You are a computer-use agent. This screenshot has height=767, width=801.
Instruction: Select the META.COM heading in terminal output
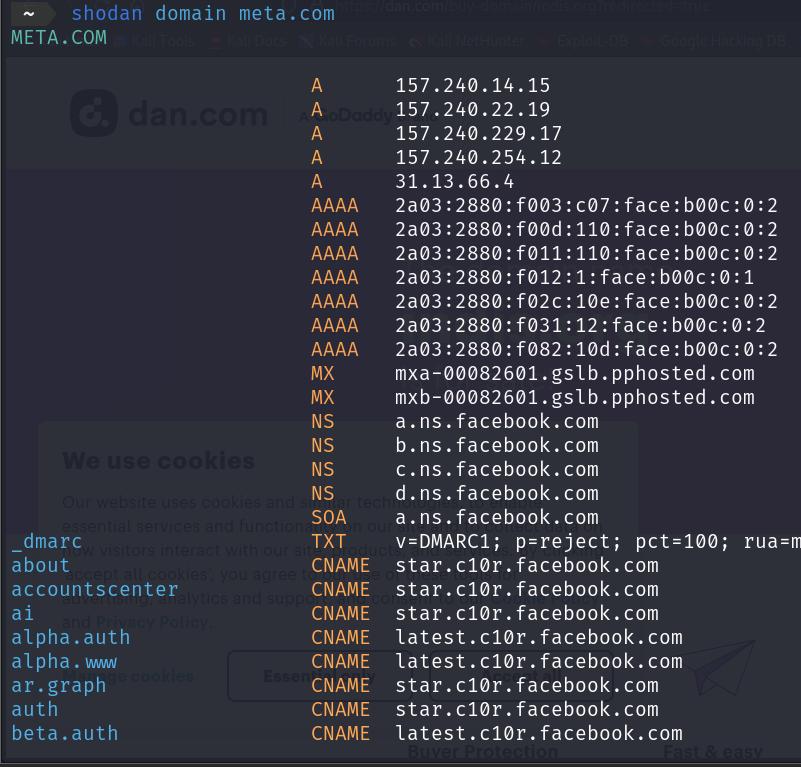pos(59,37)
